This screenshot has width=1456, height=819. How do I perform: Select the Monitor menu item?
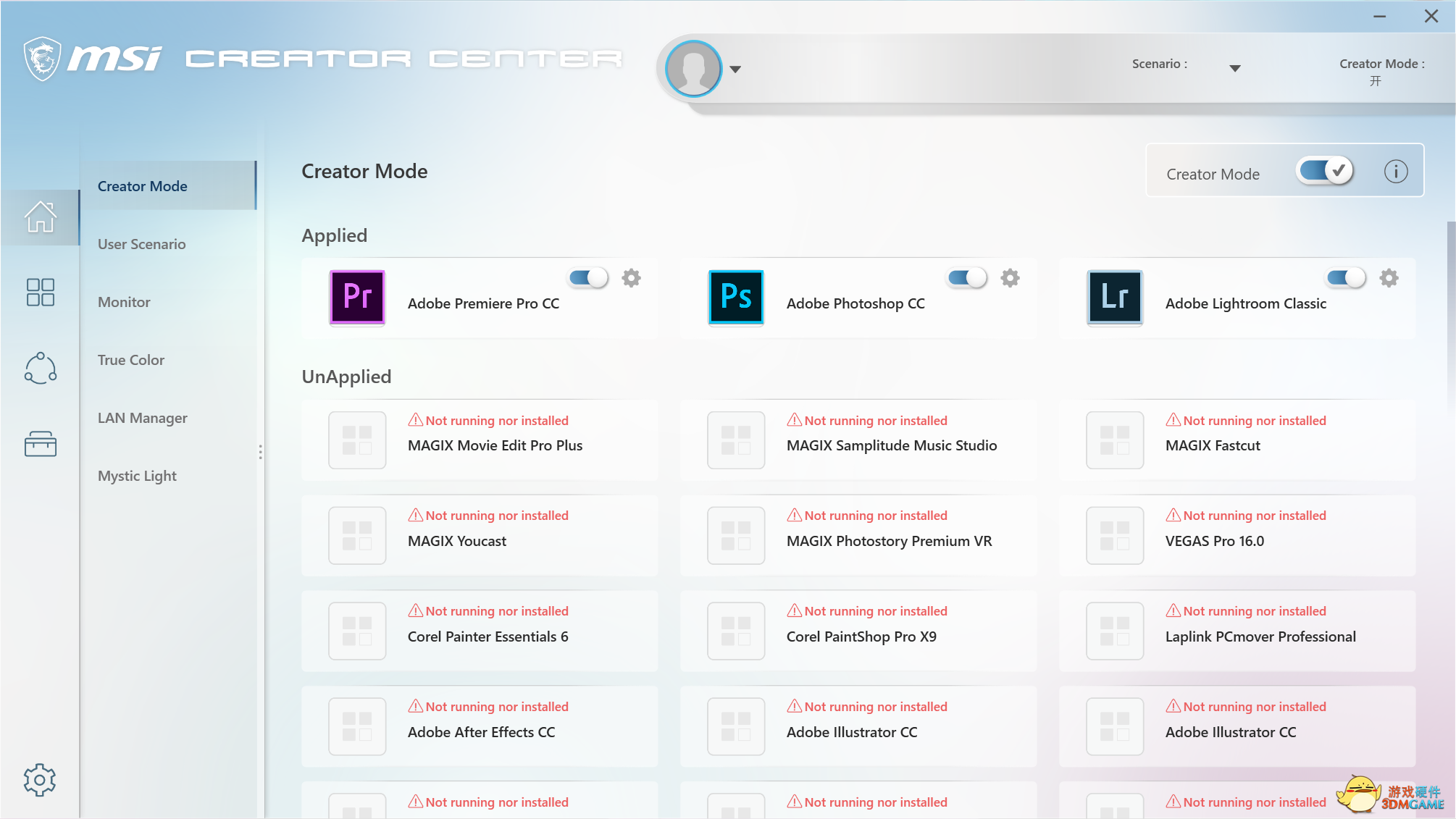click(x=124, y=302)
